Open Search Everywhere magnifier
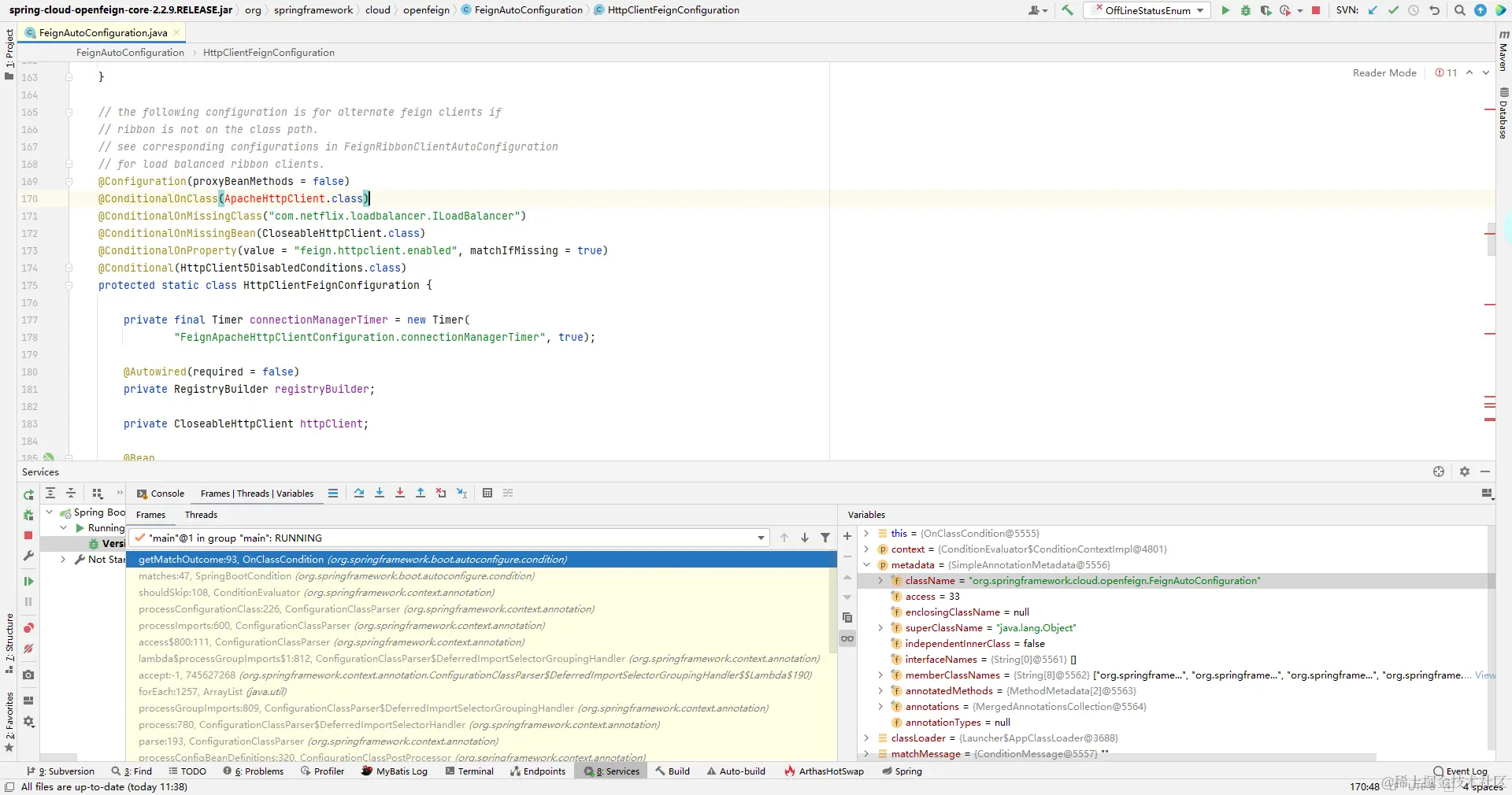1512x795 pixels. pos(1460,10)
